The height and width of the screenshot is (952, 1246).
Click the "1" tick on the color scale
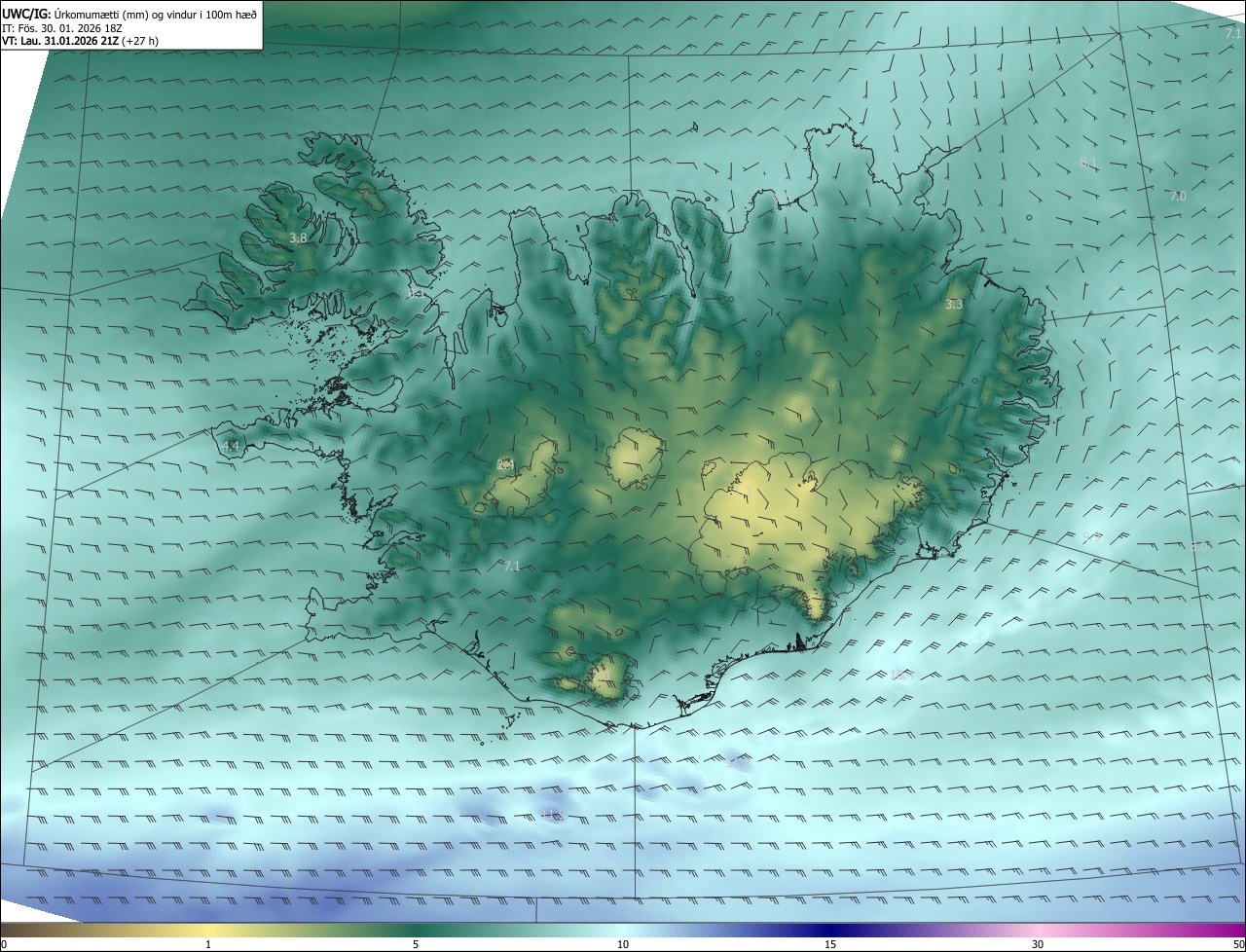(208, 944)
